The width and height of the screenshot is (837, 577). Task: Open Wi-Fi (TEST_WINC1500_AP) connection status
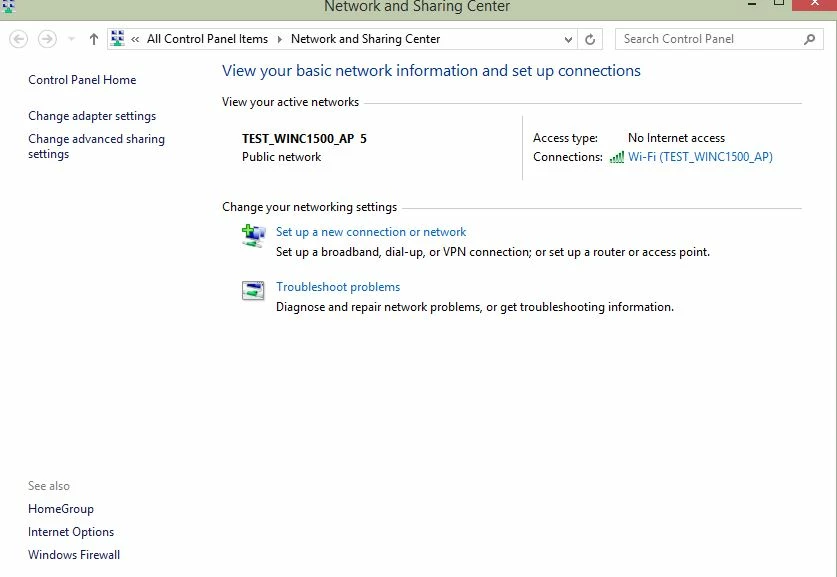point(700,156)
